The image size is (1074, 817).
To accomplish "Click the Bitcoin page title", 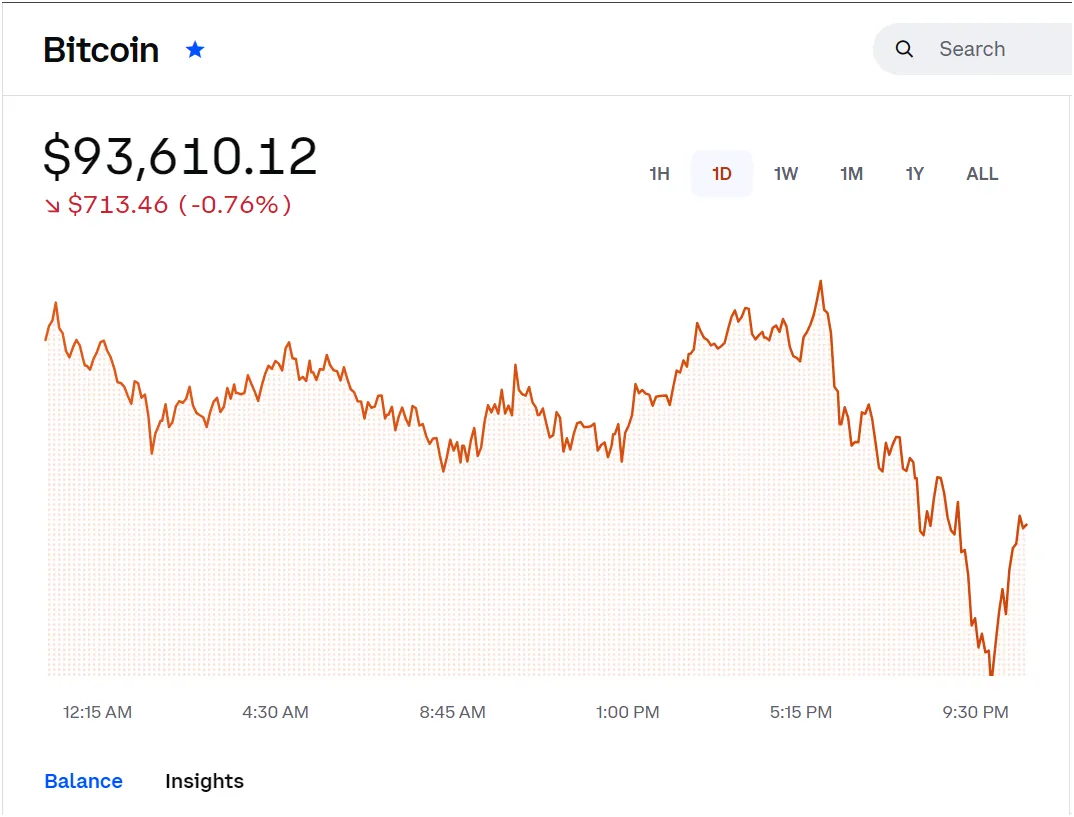I will (100, 50).
